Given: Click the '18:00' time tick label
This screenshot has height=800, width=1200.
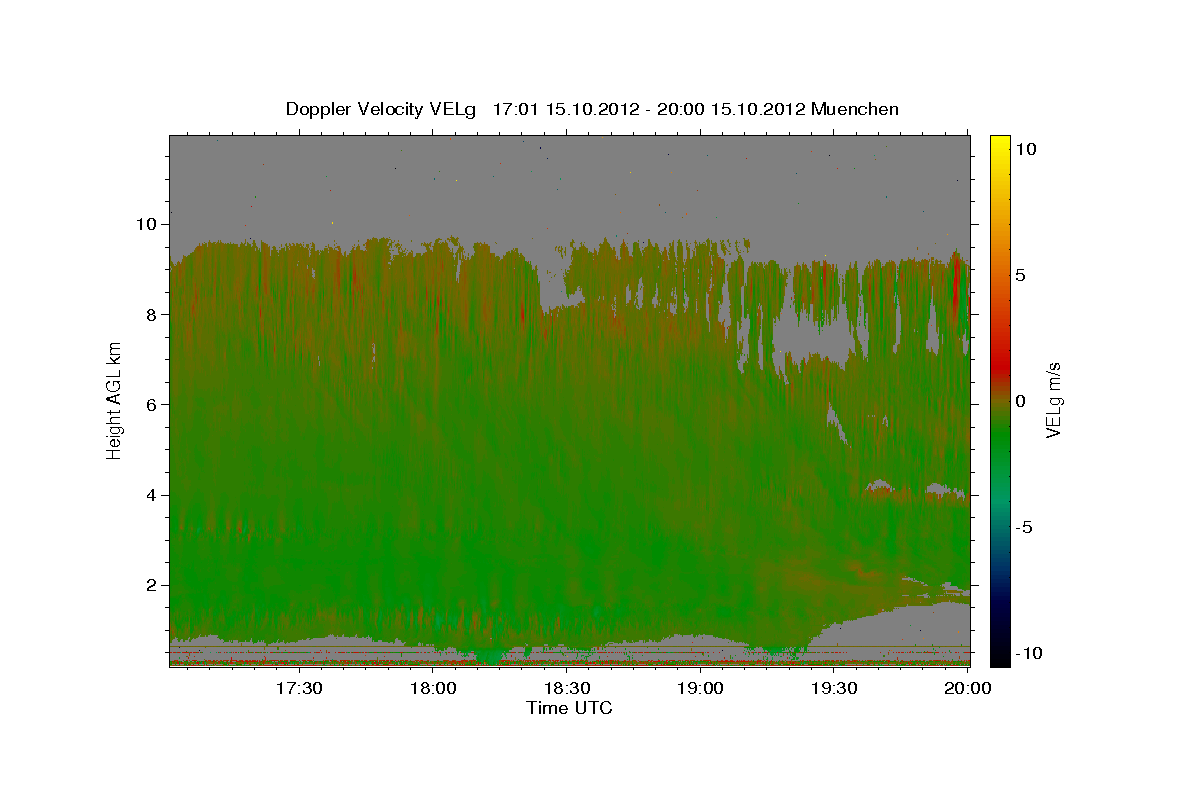Looking at the screenshot, I should point(432,689).
